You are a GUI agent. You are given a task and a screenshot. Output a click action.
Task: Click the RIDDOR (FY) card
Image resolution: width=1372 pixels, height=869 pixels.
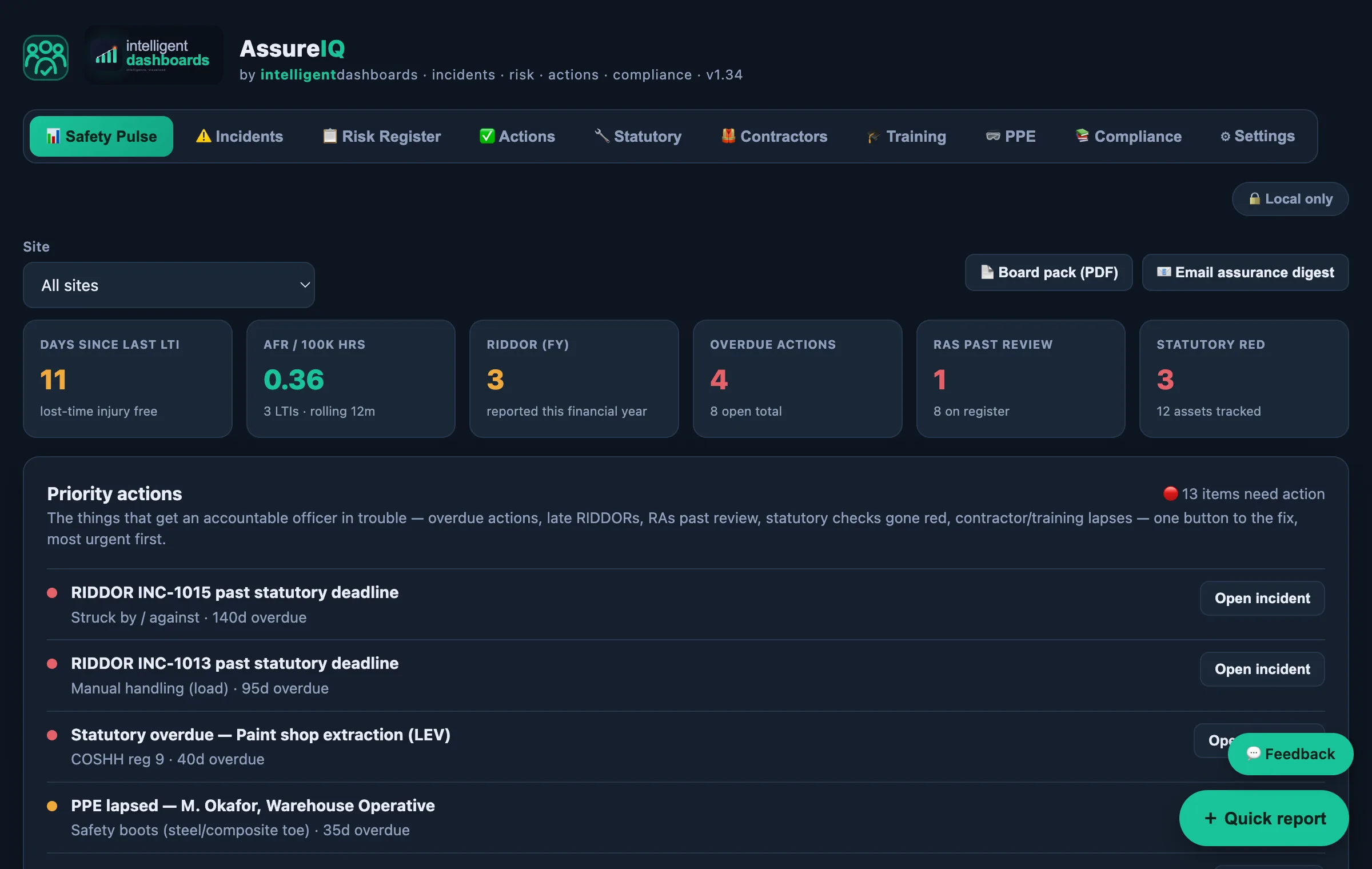point(574,378)
